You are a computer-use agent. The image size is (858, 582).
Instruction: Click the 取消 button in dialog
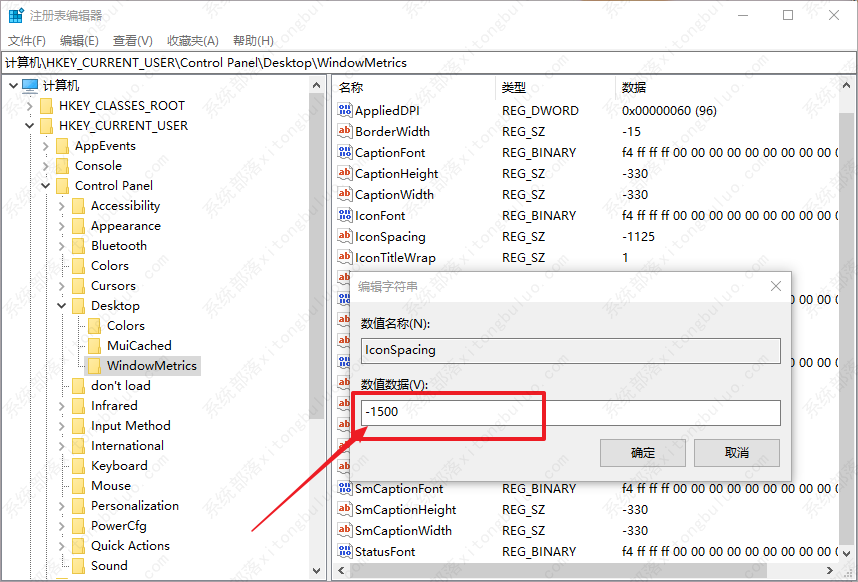coord(737,453)
